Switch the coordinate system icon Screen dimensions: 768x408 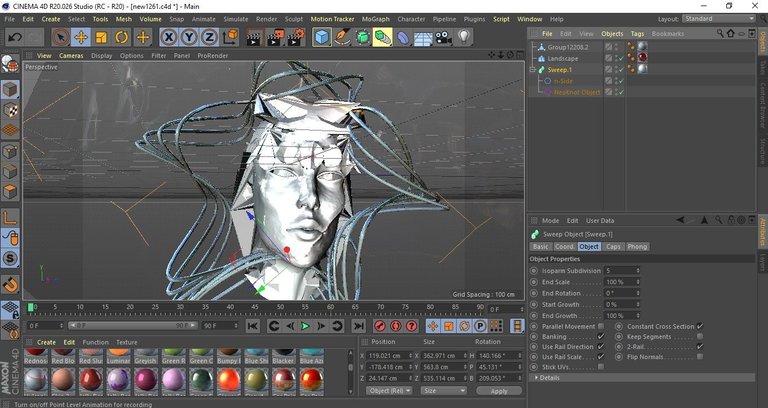point(230,37)
